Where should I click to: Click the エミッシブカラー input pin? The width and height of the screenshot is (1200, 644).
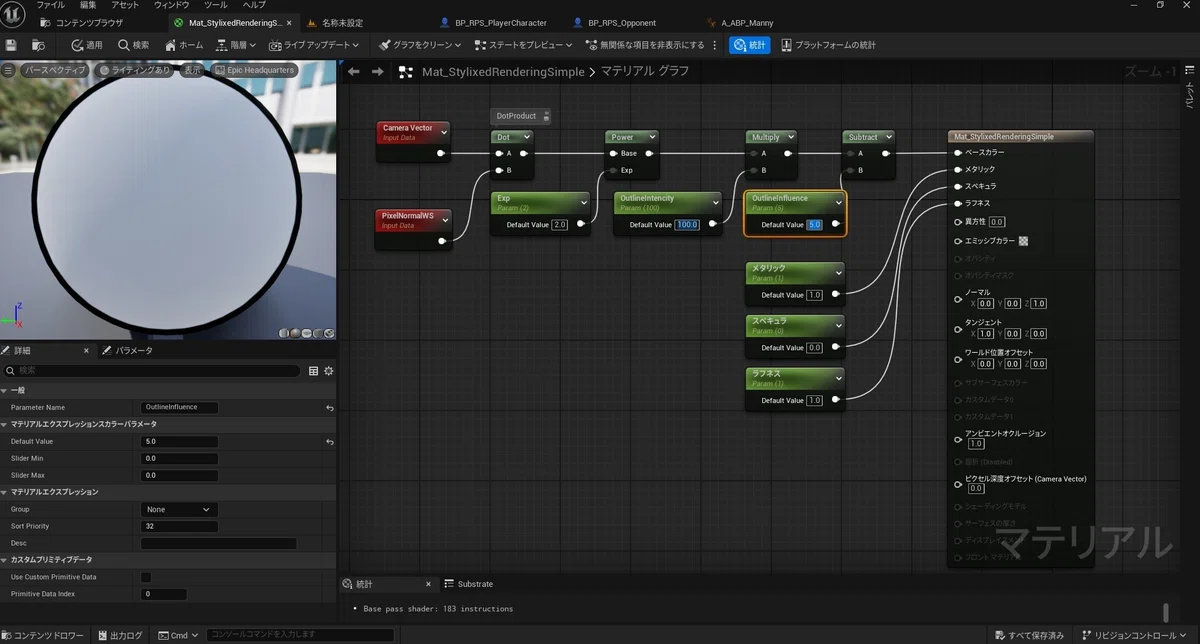point(957,241)
